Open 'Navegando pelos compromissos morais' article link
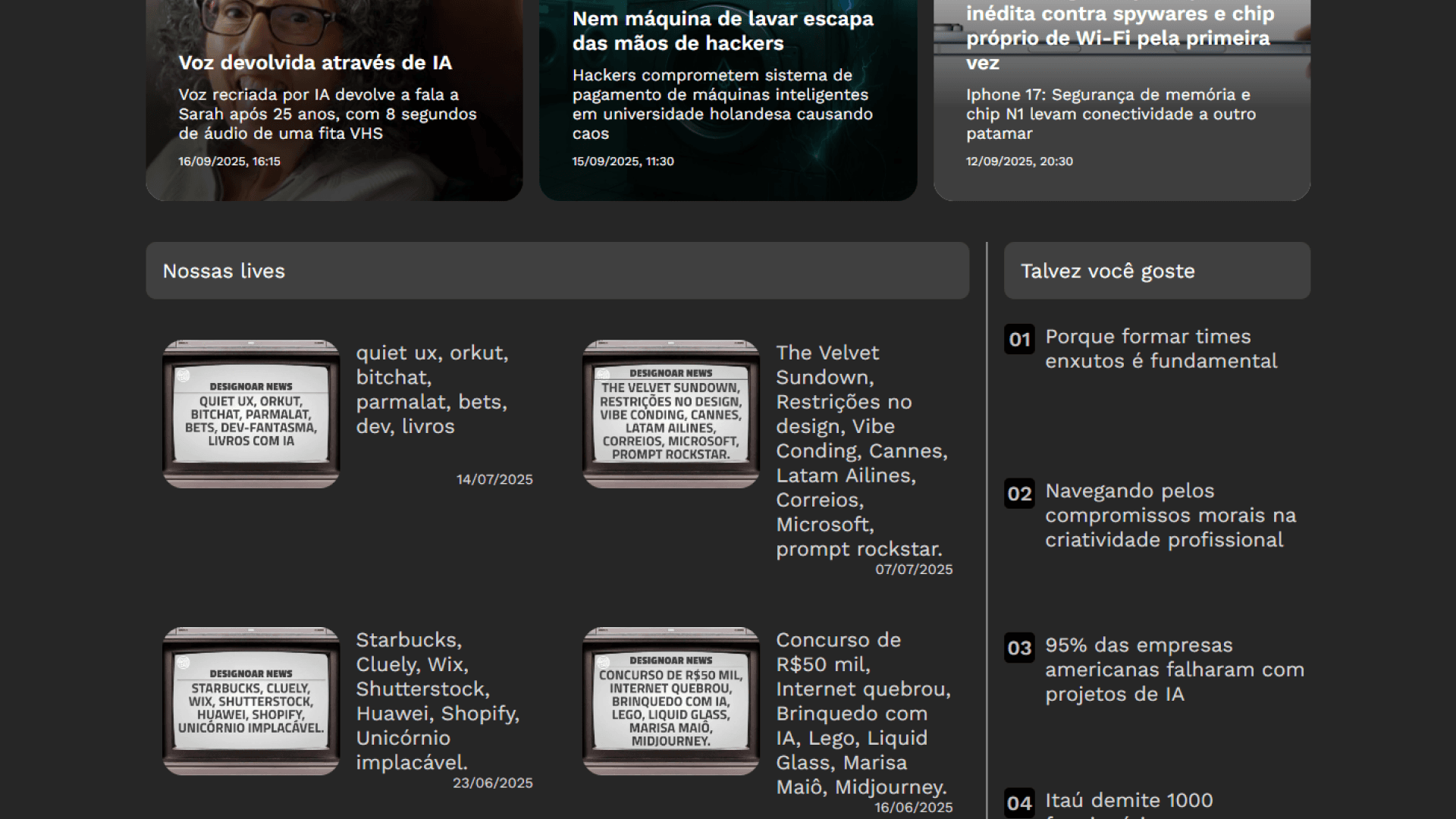This screenshot has height=819, width=1456. [x=1170, y=516]
